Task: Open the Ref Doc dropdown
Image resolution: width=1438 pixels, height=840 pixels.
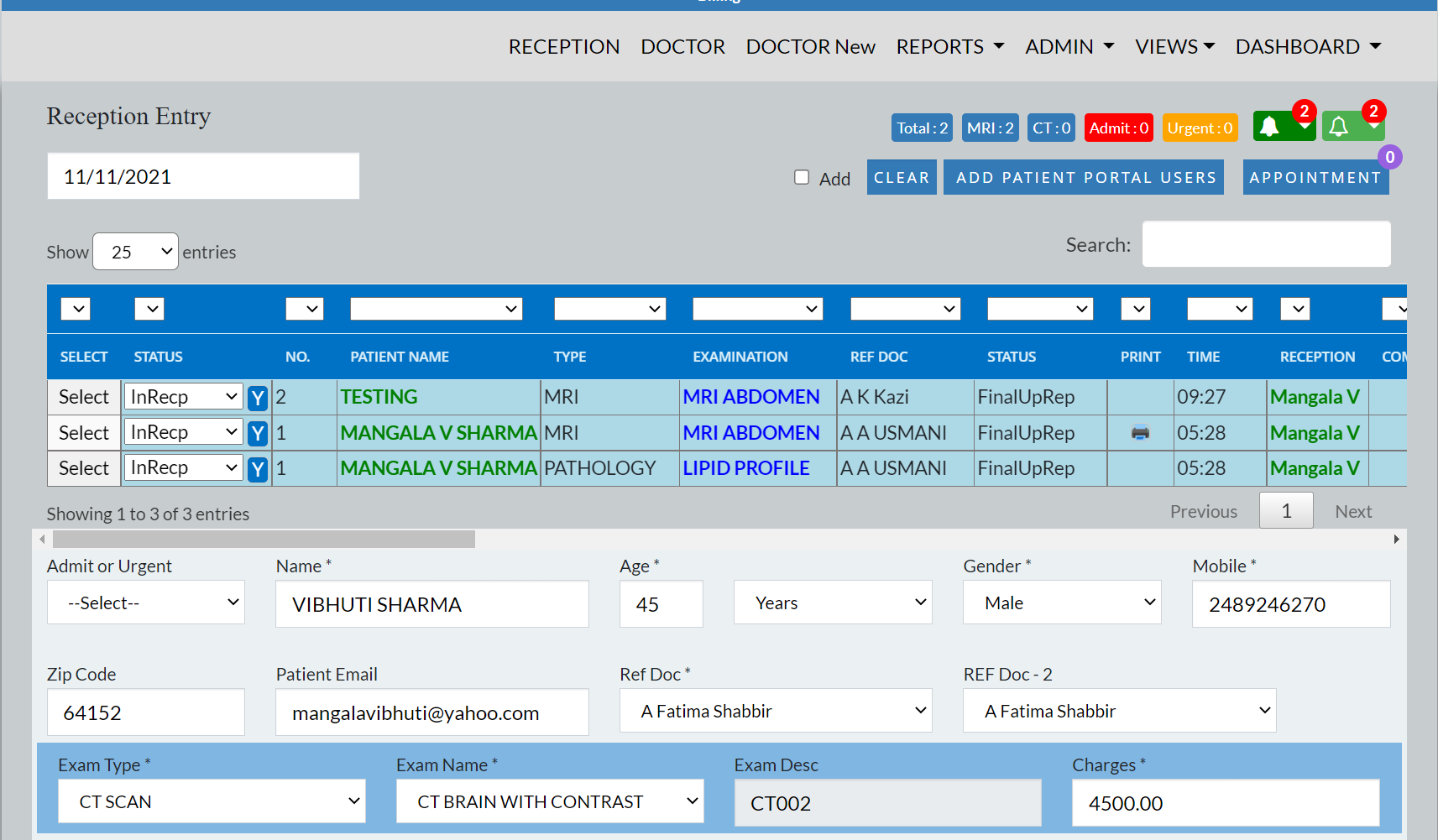Action: click(776, 711)
